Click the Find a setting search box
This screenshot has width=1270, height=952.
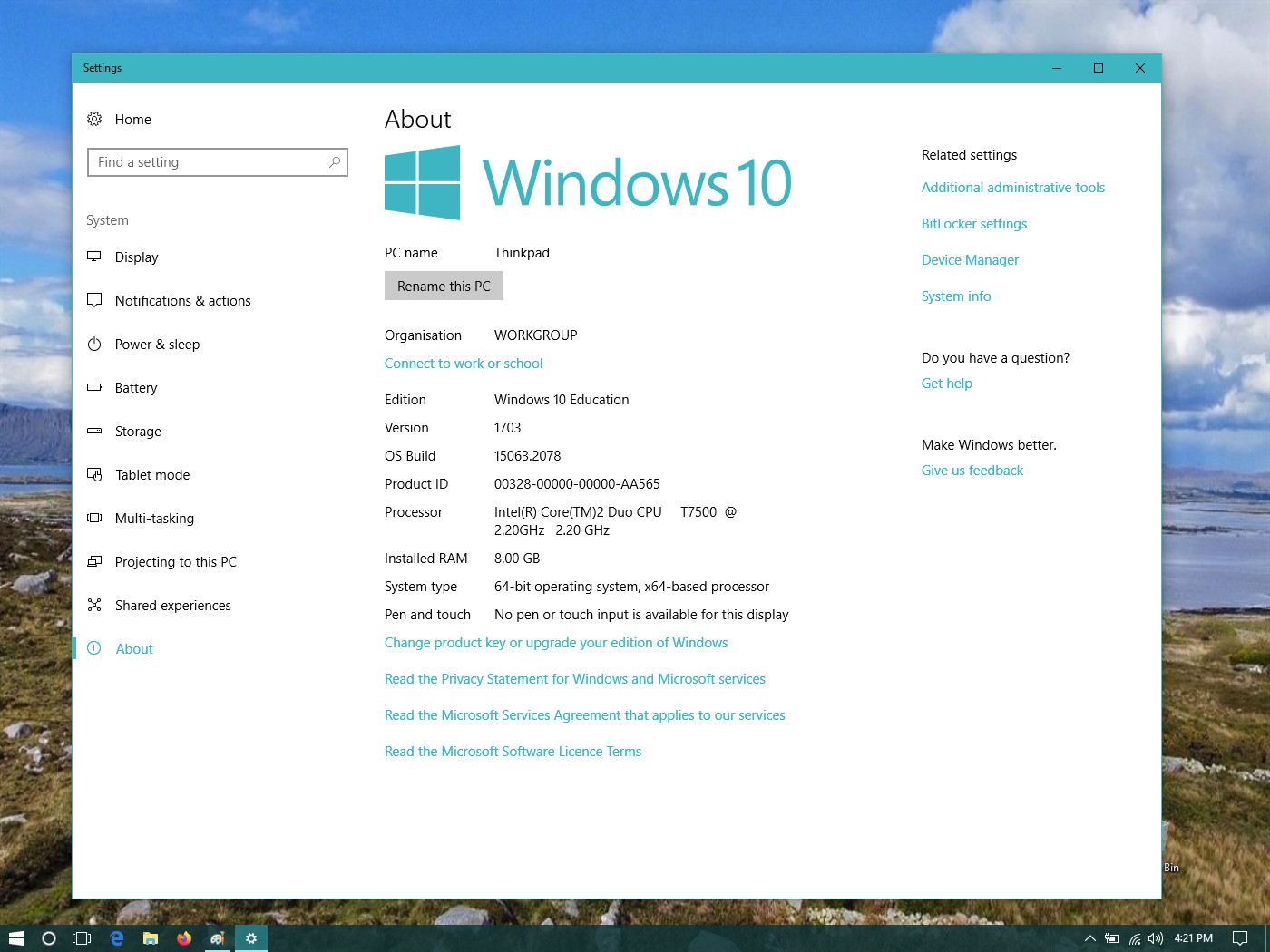218,162
